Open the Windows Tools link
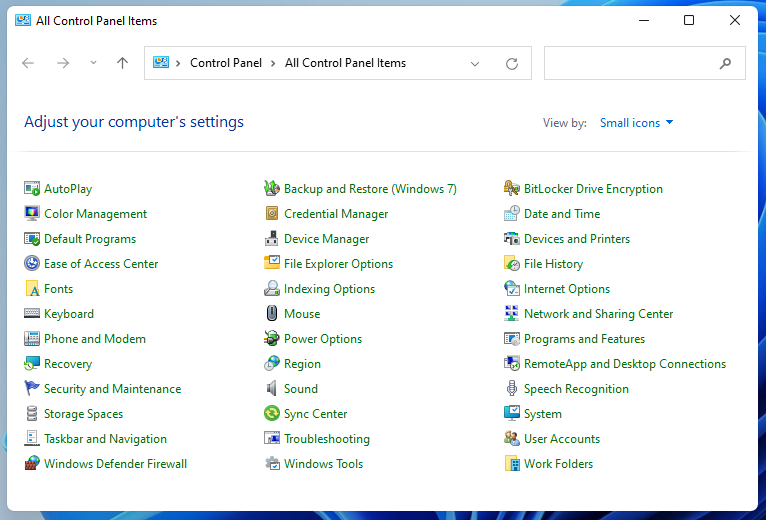Image resolution: width=766 pixels, height=520 pixels. coord(323,463)
